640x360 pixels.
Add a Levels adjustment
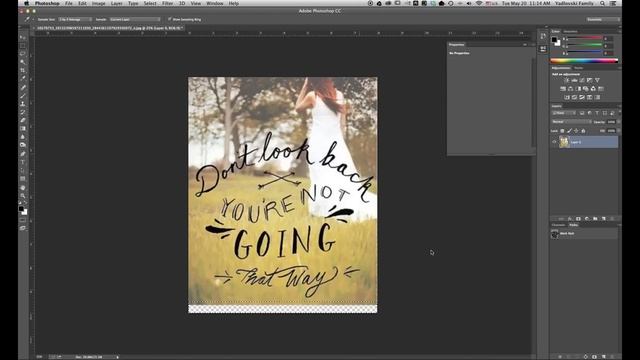[574, 80]
